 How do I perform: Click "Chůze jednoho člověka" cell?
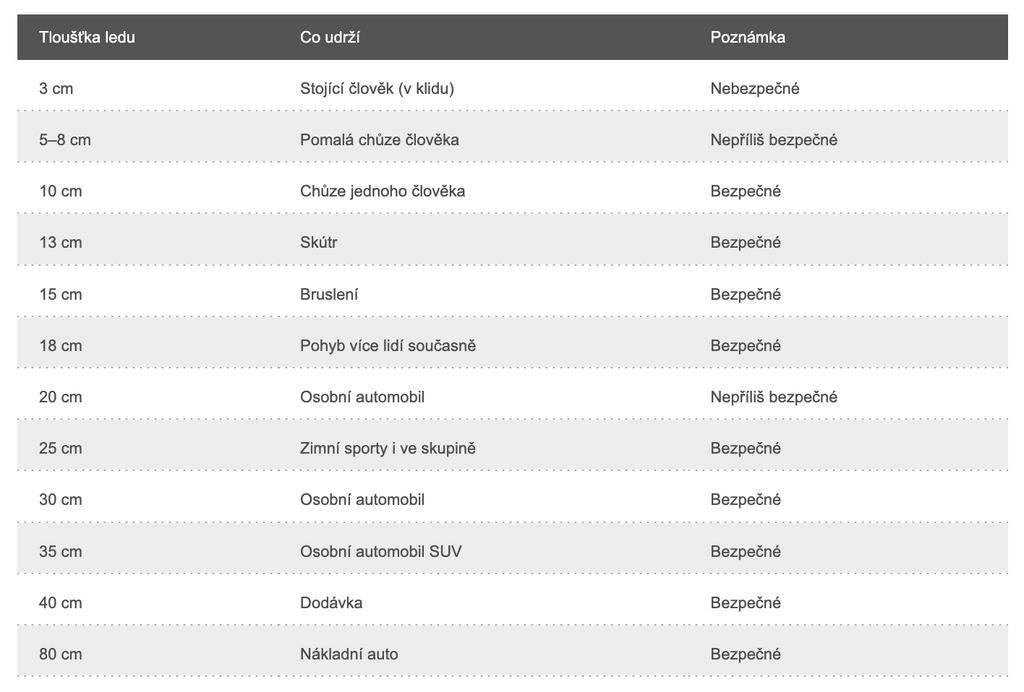[x=382, y=191]
